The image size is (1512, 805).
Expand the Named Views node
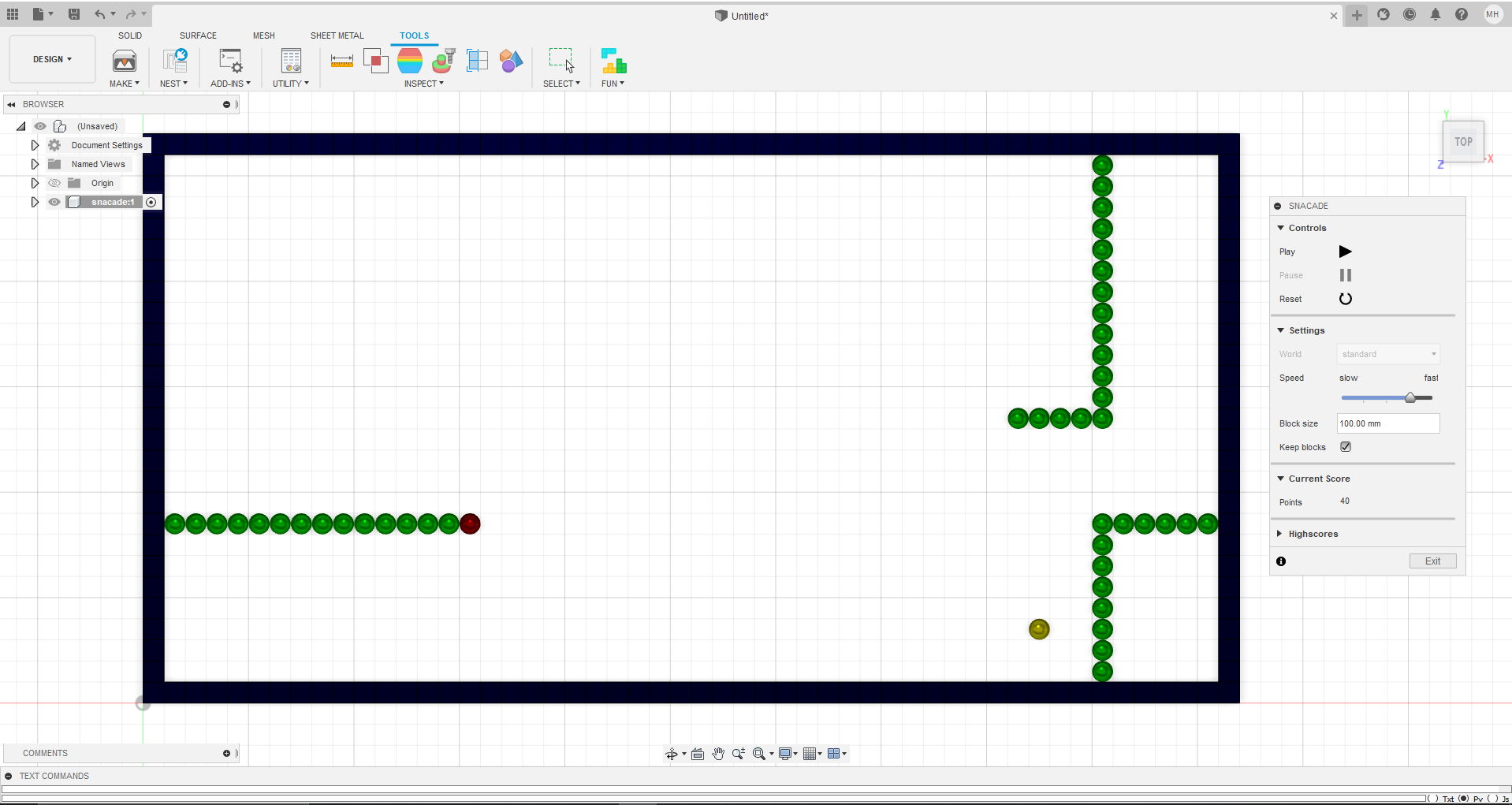point(35,164)
